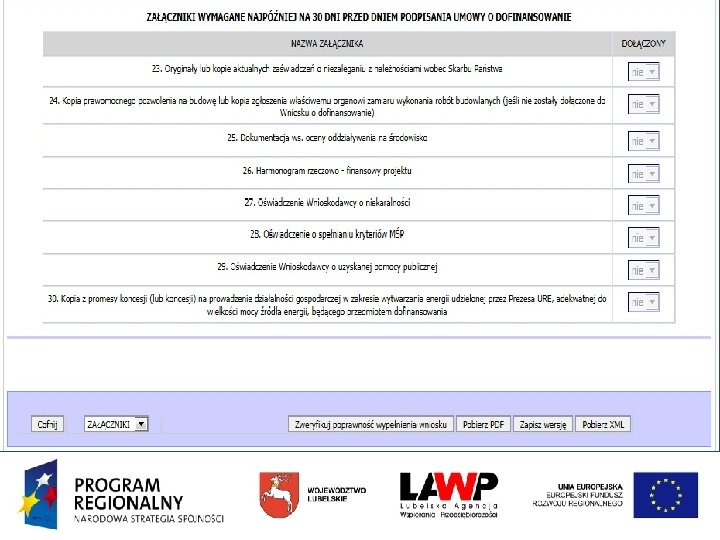Click the Program Regionalny logo
Viewport: 720px width, 540px height.
coord(122,495)
